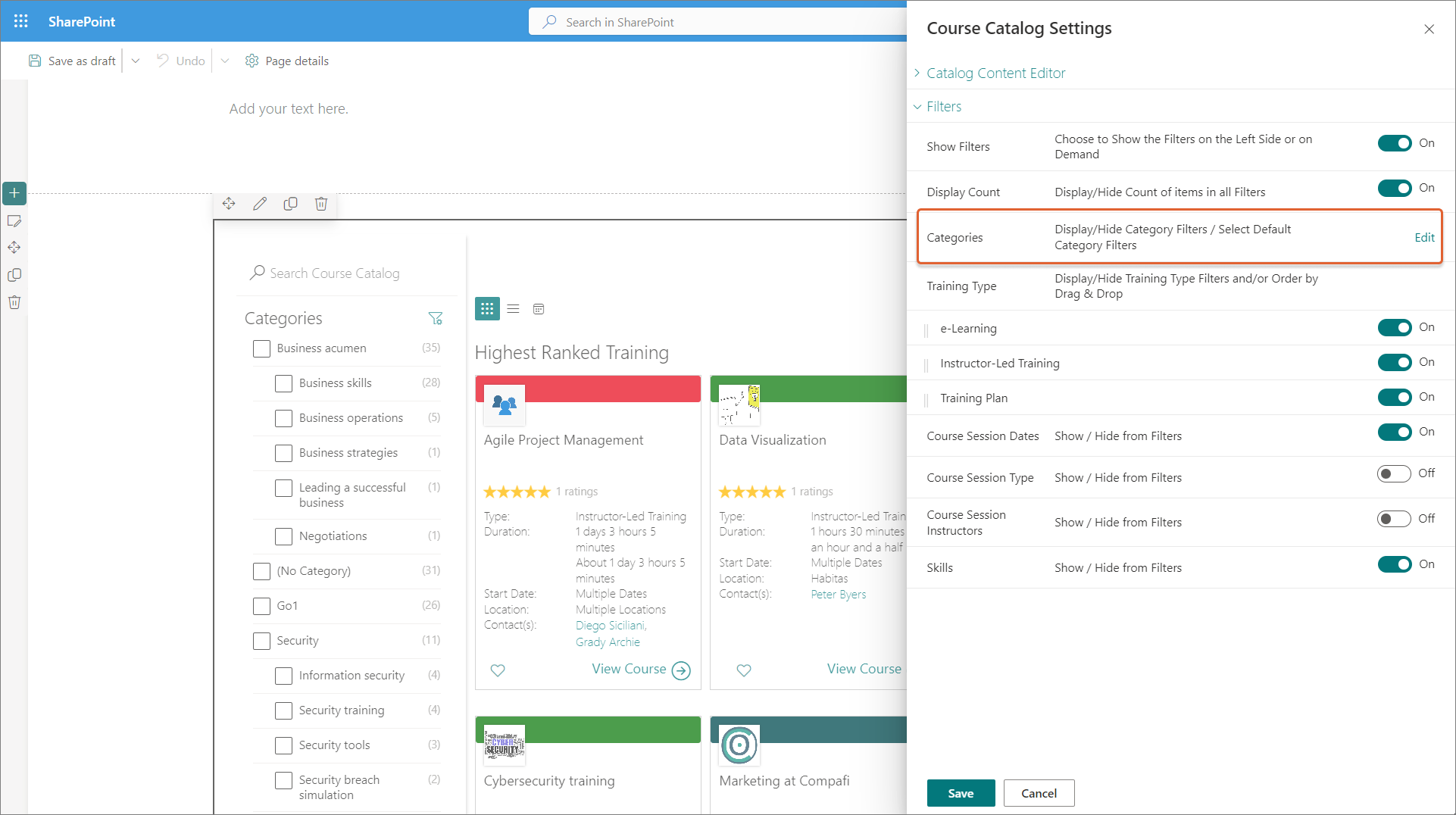Click the clear filters funnel icon beside Categories
This screenshot has width=1456, height=815.
click(435, 319)
